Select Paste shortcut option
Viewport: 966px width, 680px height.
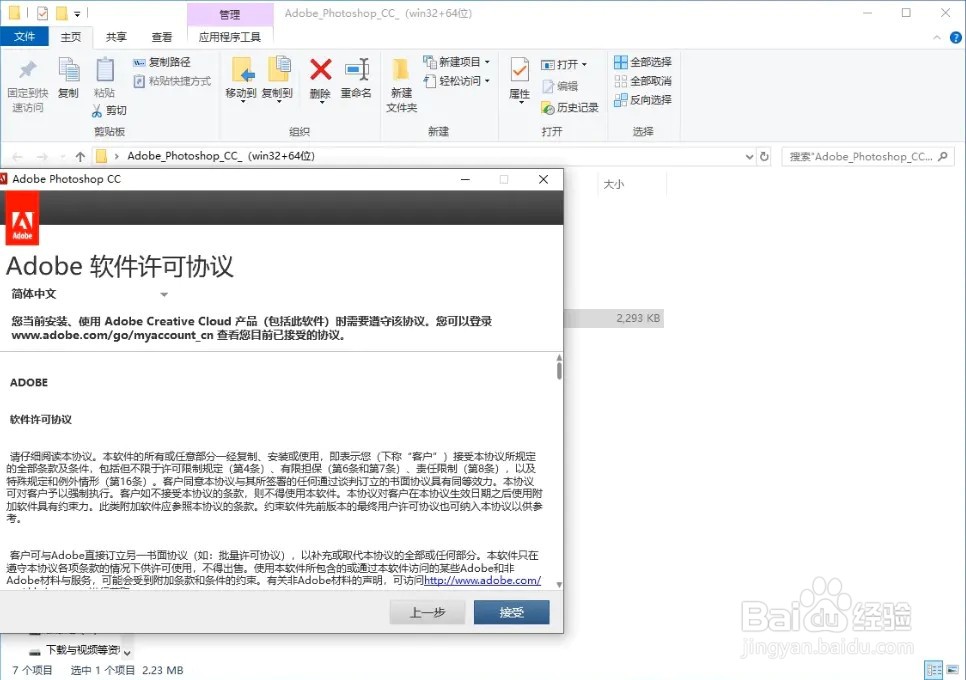click(172, 81)
